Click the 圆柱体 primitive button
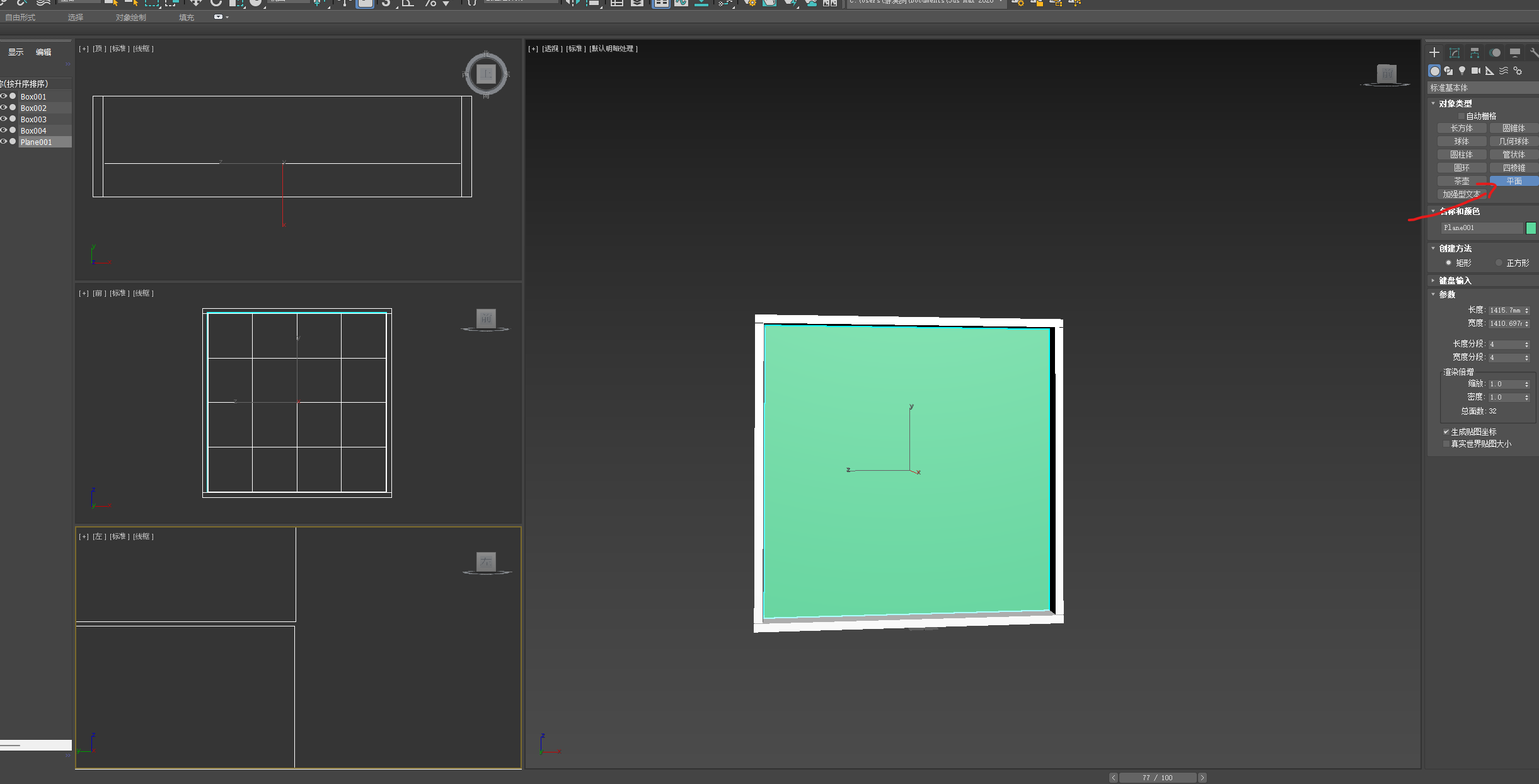The width and height of the screenshot is (1539, 784). tap(1461, 154)
